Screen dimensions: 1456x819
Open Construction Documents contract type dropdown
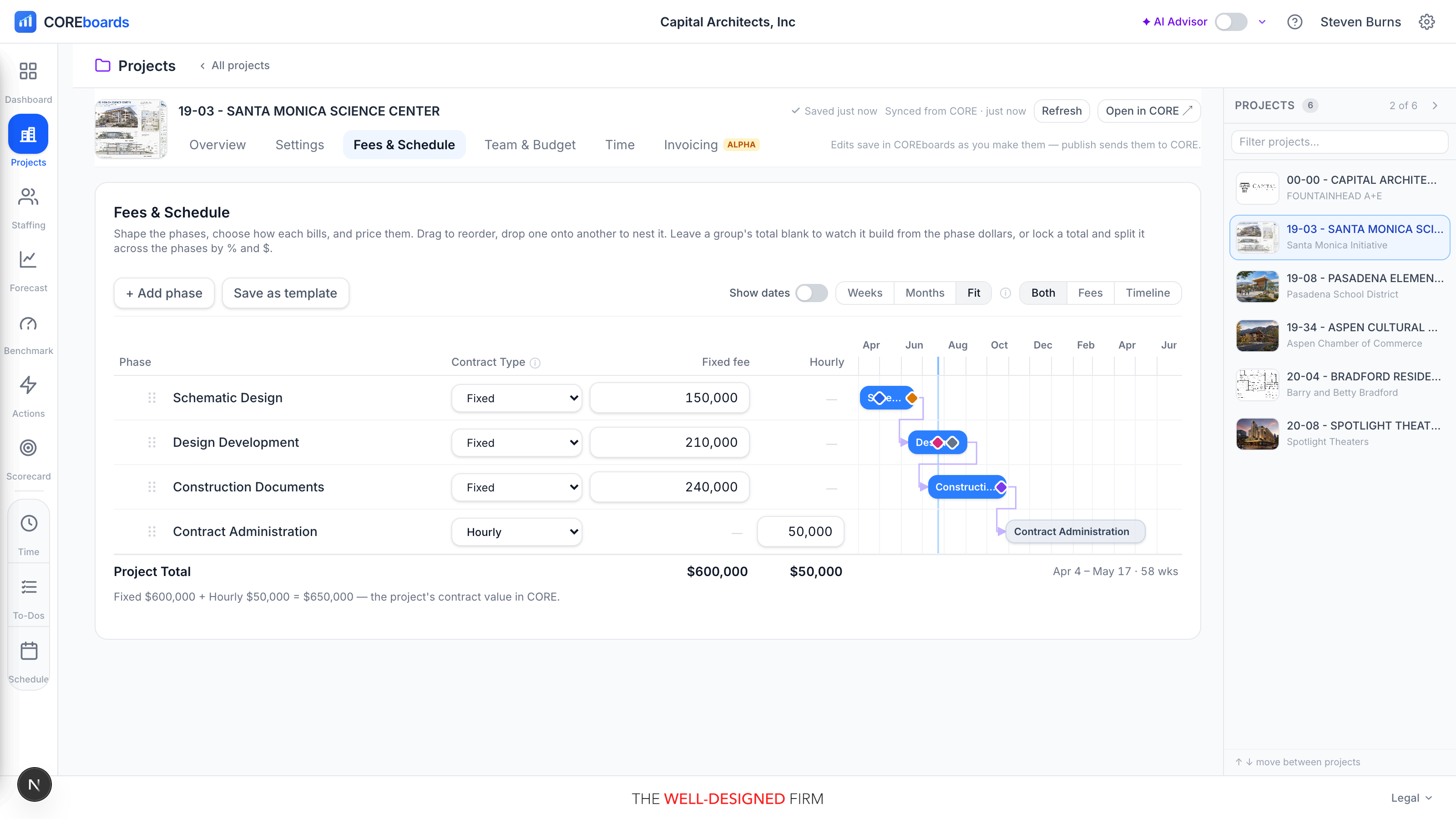[x=516, y=487]
